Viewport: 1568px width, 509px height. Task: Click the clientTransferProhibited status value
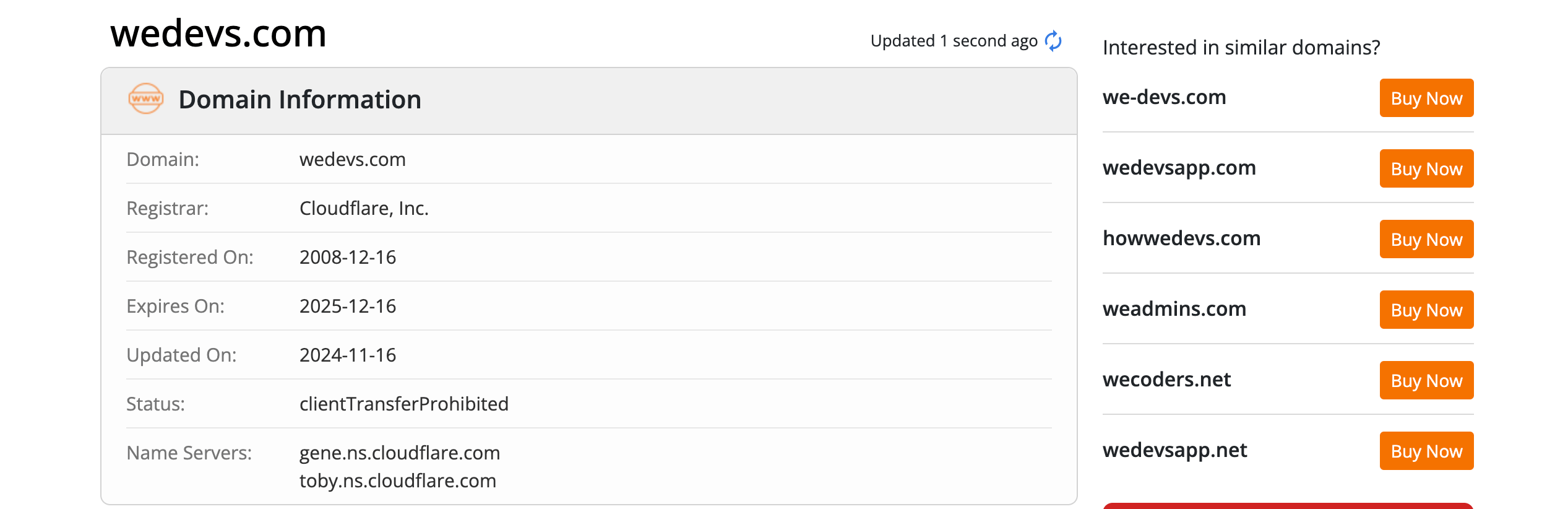tap(404, 404)
